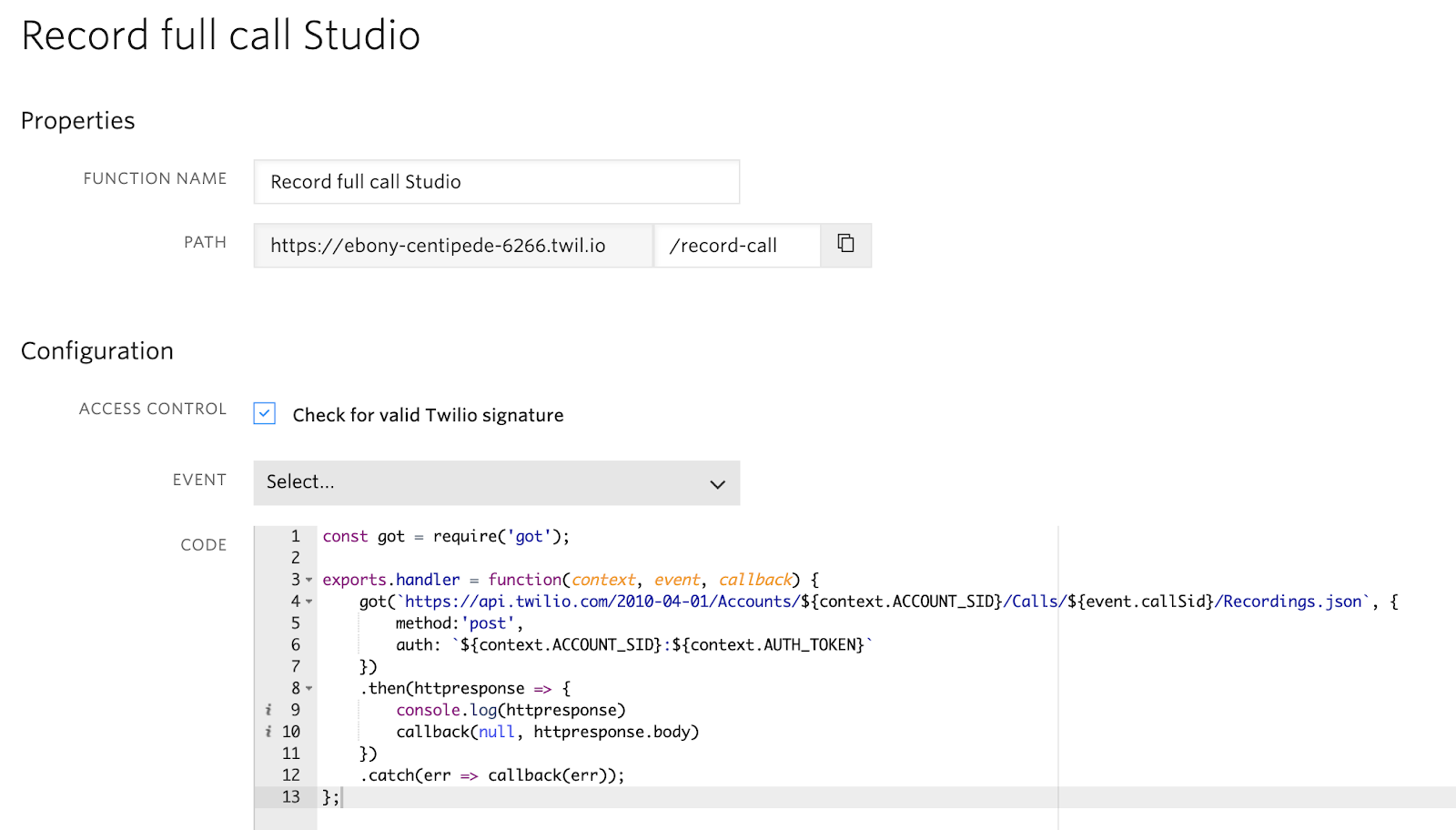Image resolution: width=1456 pixels, height=830 pixels.
Task: Click the 'CODE' field label
Action: [x=204, y=545]
